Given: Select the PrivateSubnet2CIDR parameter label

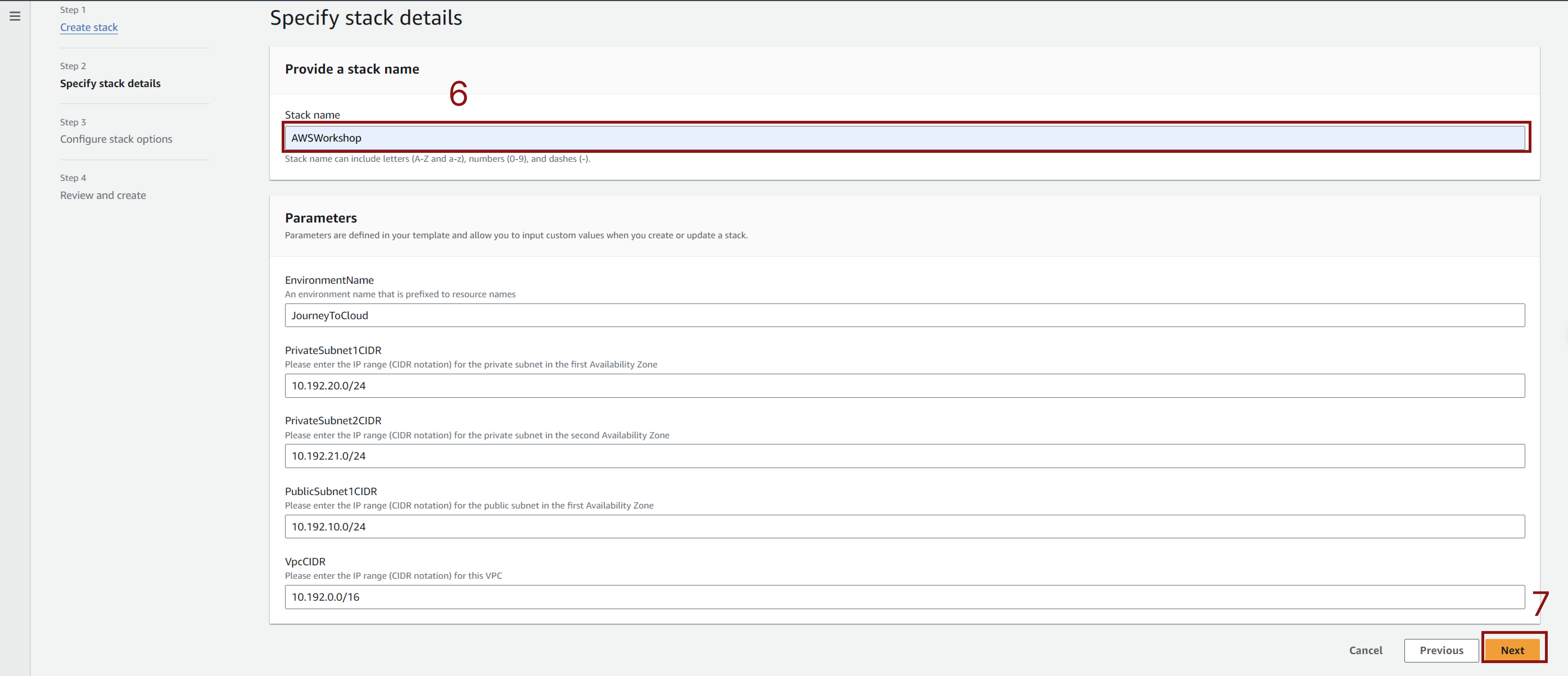Looking at the screenshot, I should (x=333, y=420).
